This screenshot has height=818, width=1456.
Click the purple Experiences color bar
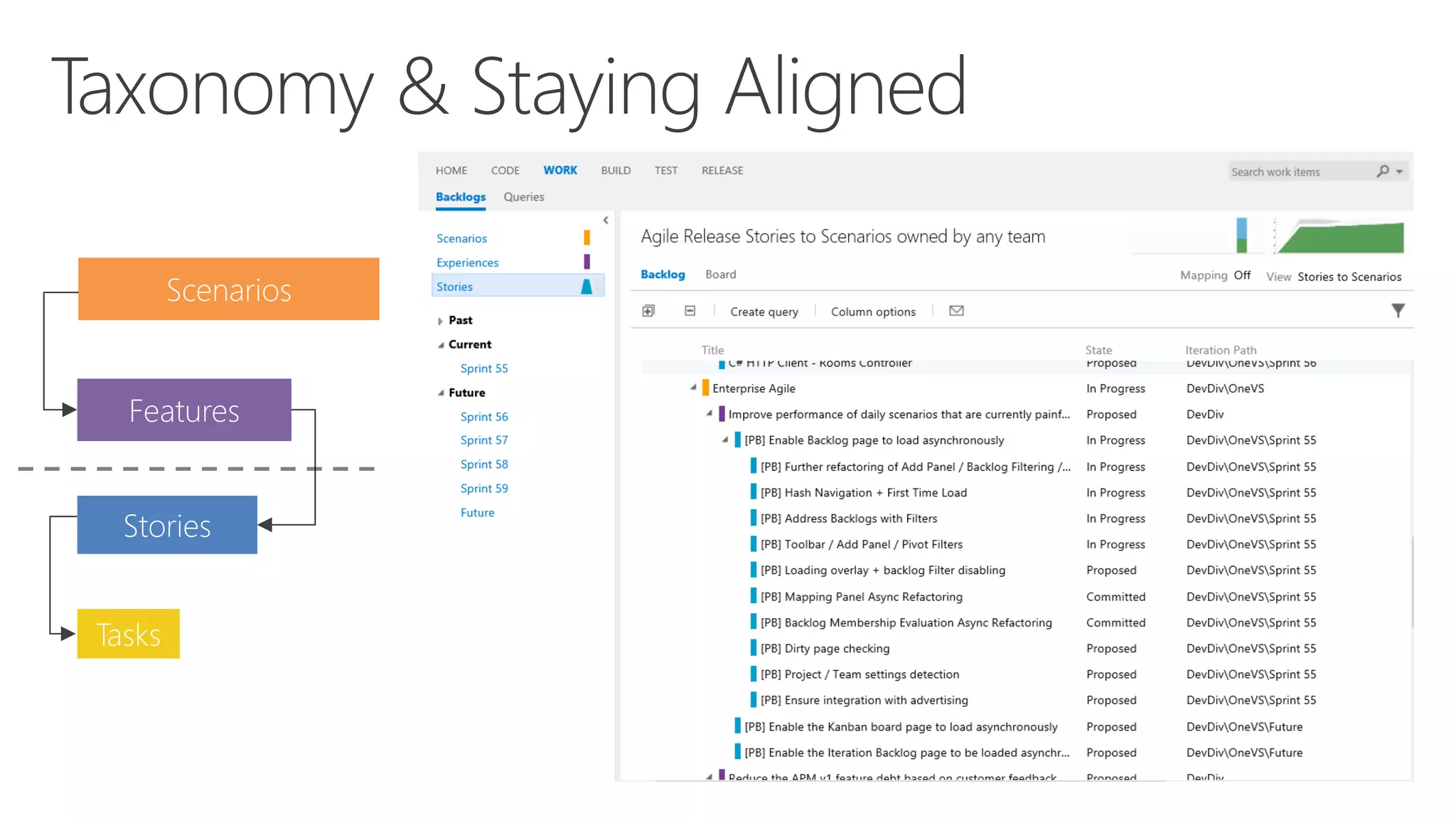pos(587,262)
